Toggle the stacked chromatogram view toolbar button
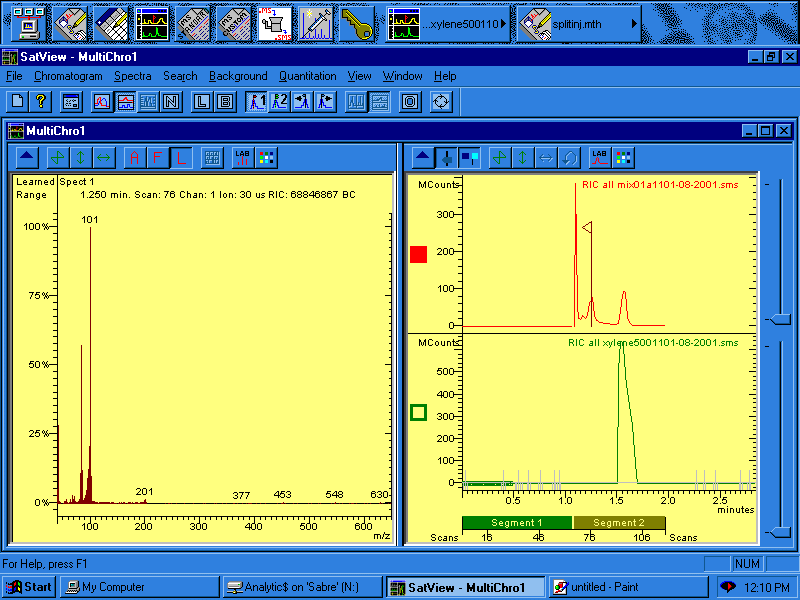Screen dimensions: 800x600 [125, 102]
